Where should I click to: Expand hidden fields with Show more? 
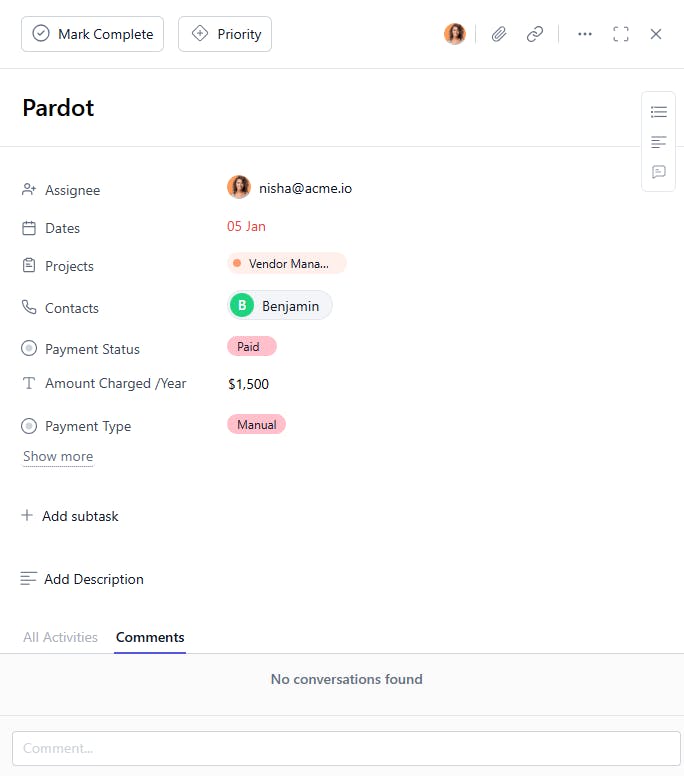(x=58, y=456)
